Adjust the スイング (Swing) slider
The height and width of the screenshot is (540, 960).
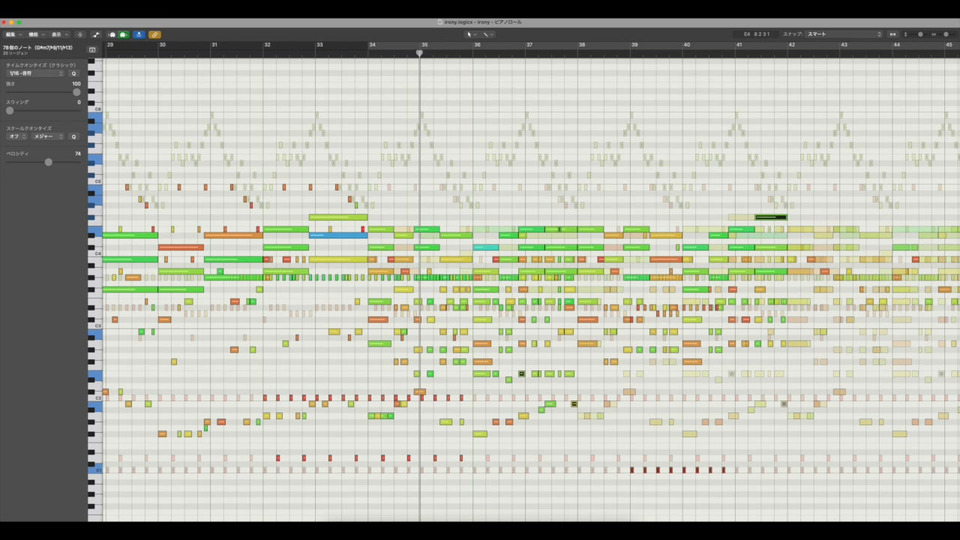pos(10,111)
